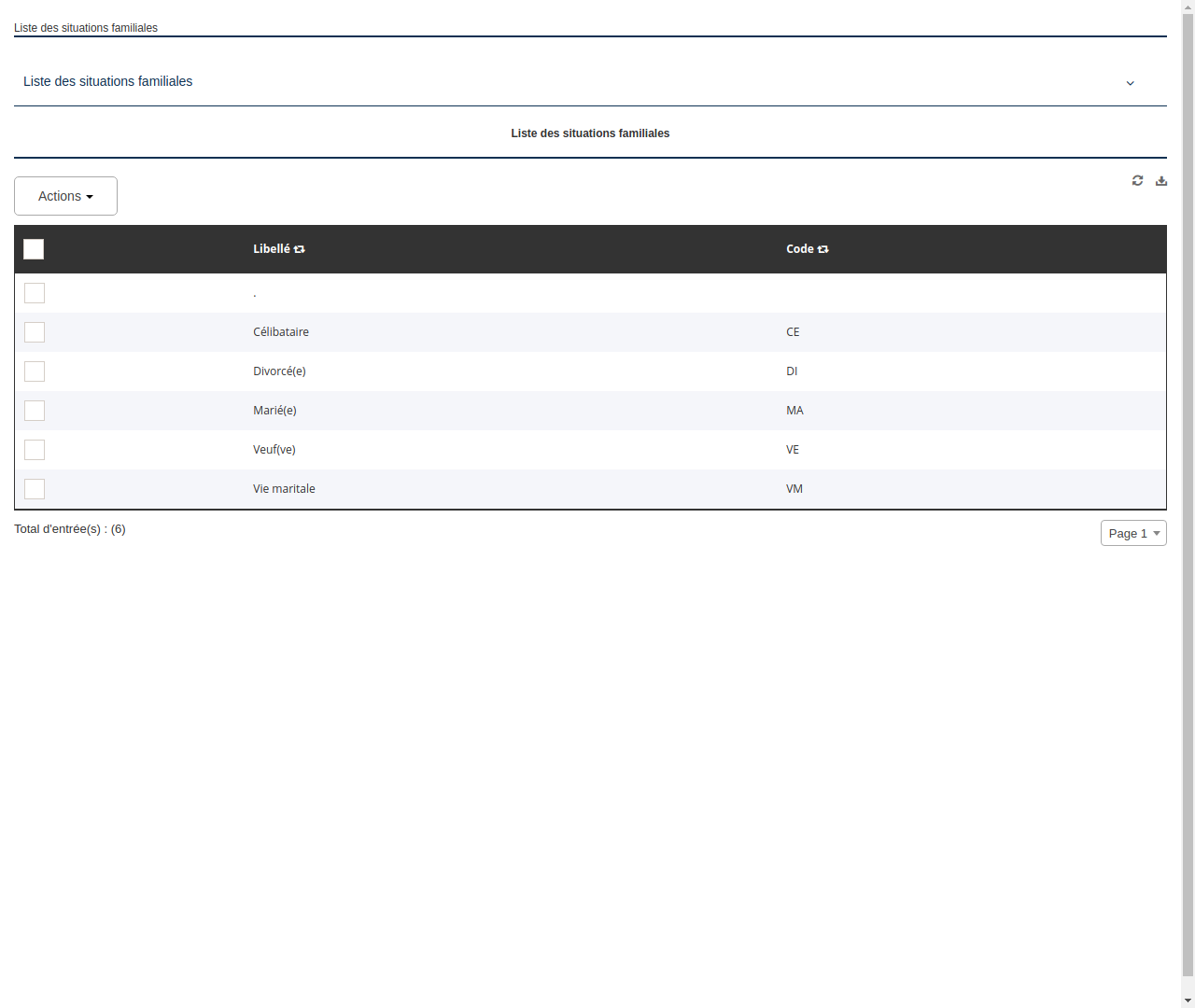Click the Libellé column header
This screenshot has height=1008, width=1195.
pos(271,249)
